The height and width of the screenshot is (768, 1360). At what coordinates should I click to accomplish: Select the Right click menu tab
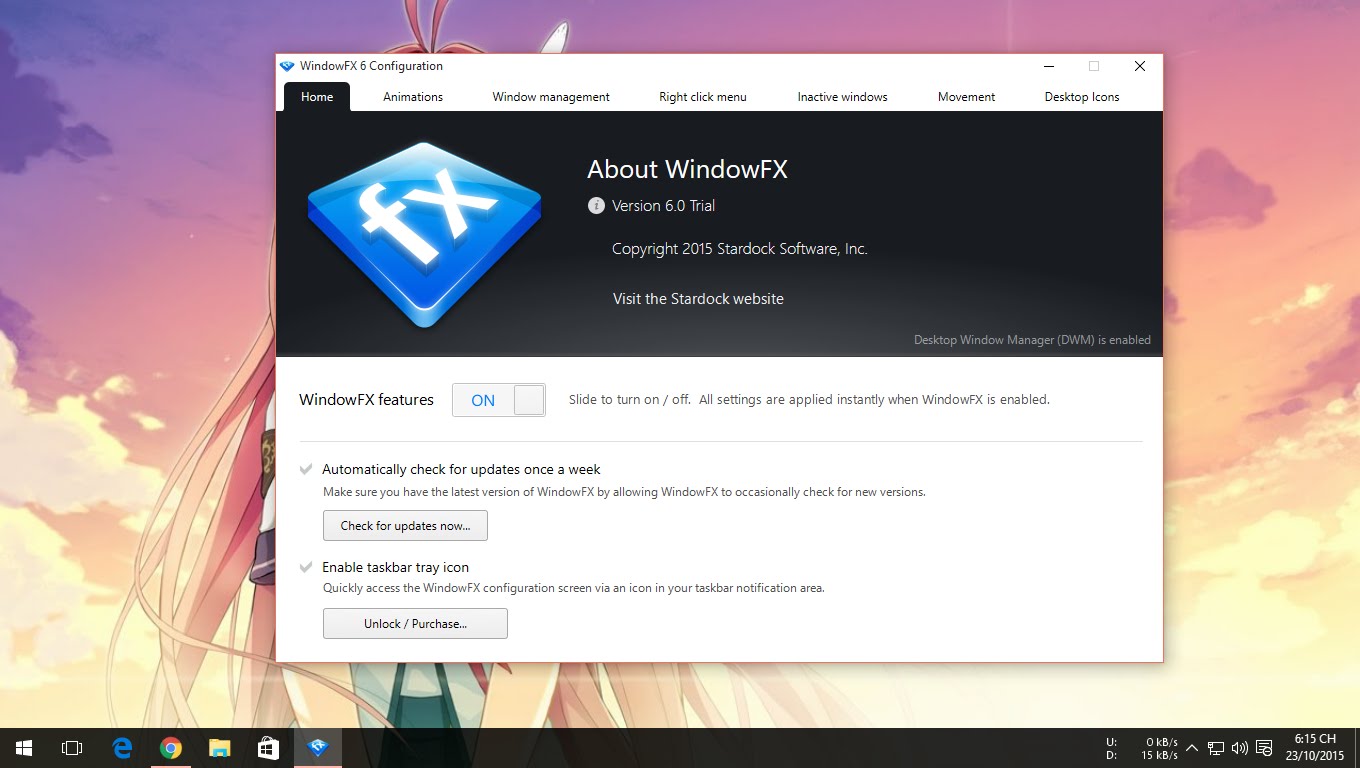[x=703, y=97]
